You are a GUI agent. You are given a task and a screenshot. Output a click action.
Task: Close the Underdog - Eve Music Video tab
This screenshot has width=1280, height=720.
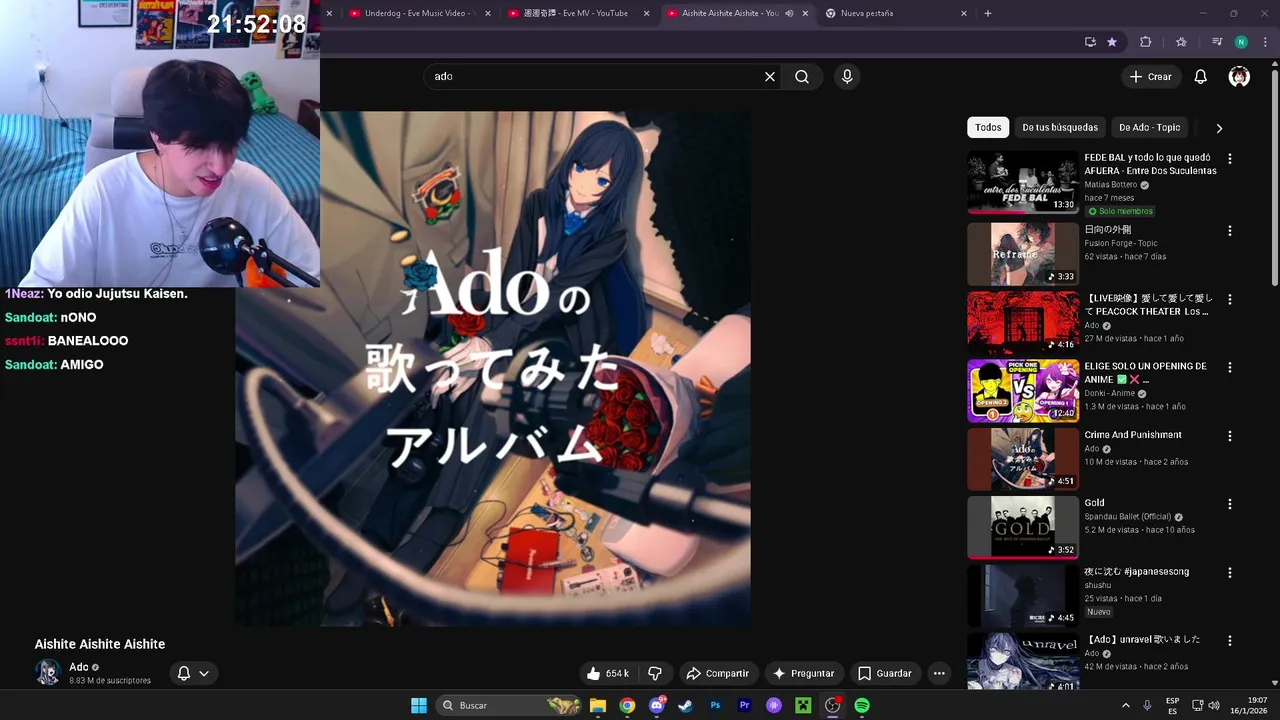click(x=488, y=13)
